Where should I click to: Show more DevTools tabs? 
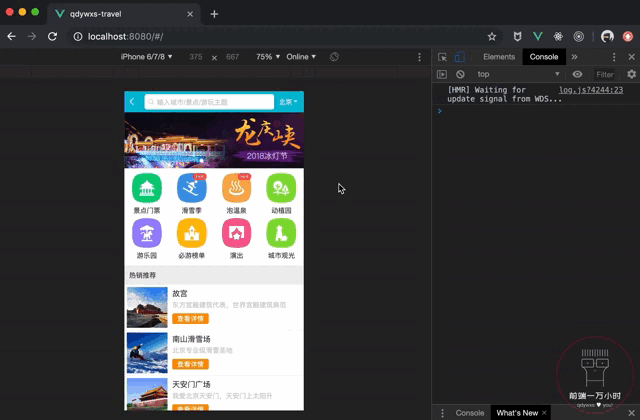tap(574, 57)
